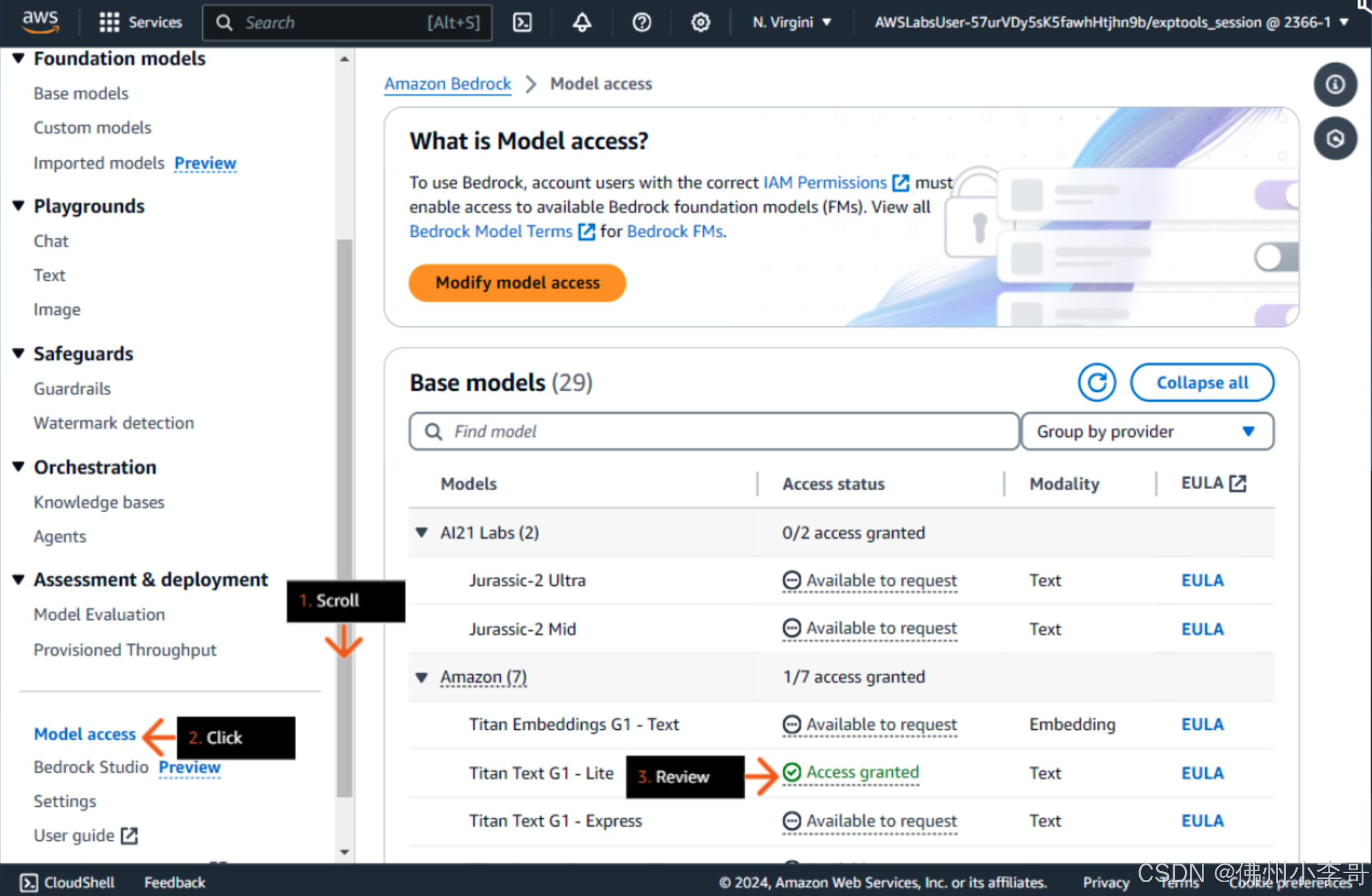Click sidebar scrollbar up arrow
This screenshot has width=1372, height=896.
(345, 59)
